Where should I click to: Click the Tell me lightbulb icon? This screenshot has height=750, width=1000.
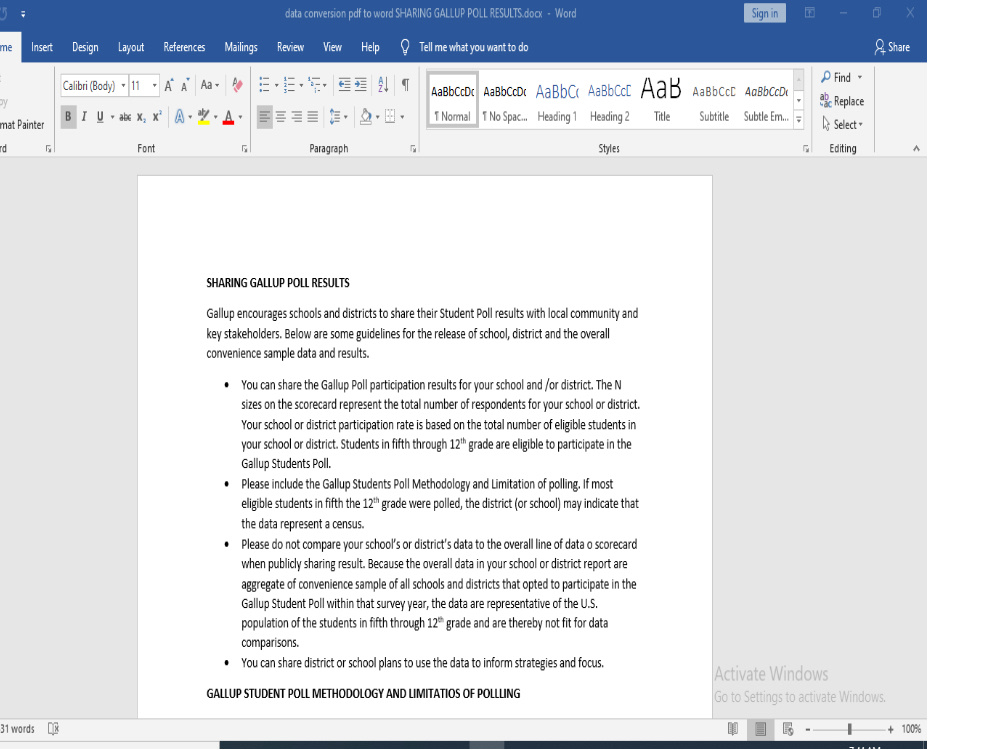[404, 47]
